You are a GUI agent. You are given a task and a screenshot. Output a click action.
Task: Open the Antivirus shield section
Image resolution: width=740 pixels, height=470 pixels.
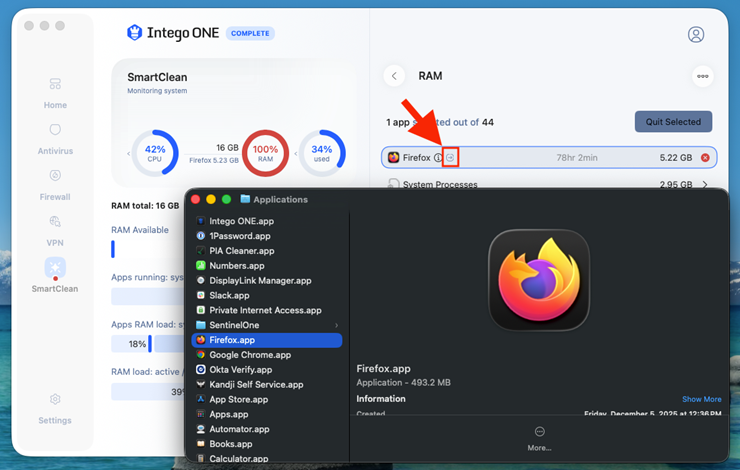click(55, 139)
